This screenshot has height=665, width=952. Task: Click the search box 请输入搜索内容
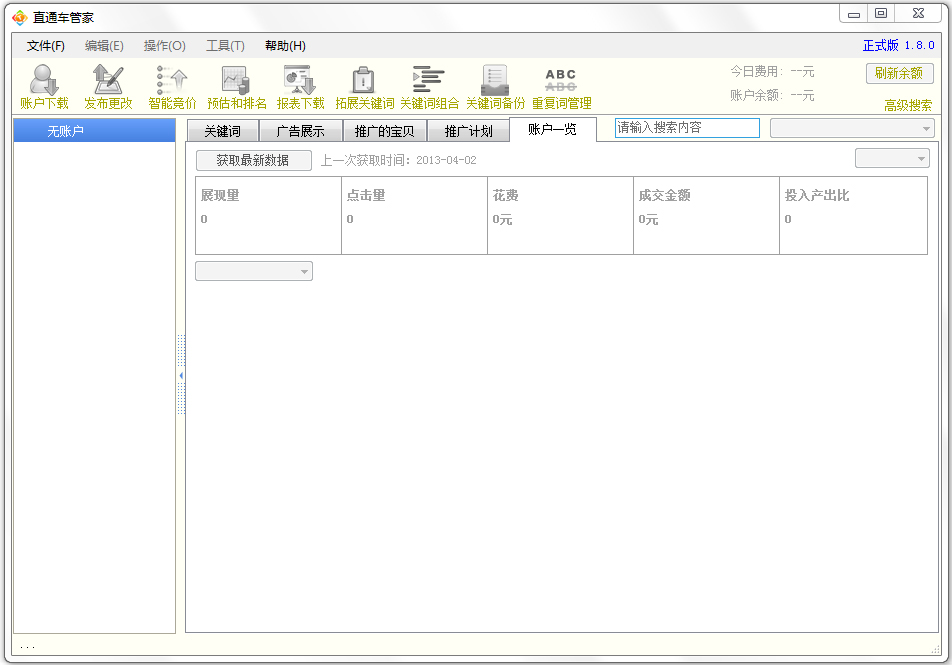coord(687,128)
